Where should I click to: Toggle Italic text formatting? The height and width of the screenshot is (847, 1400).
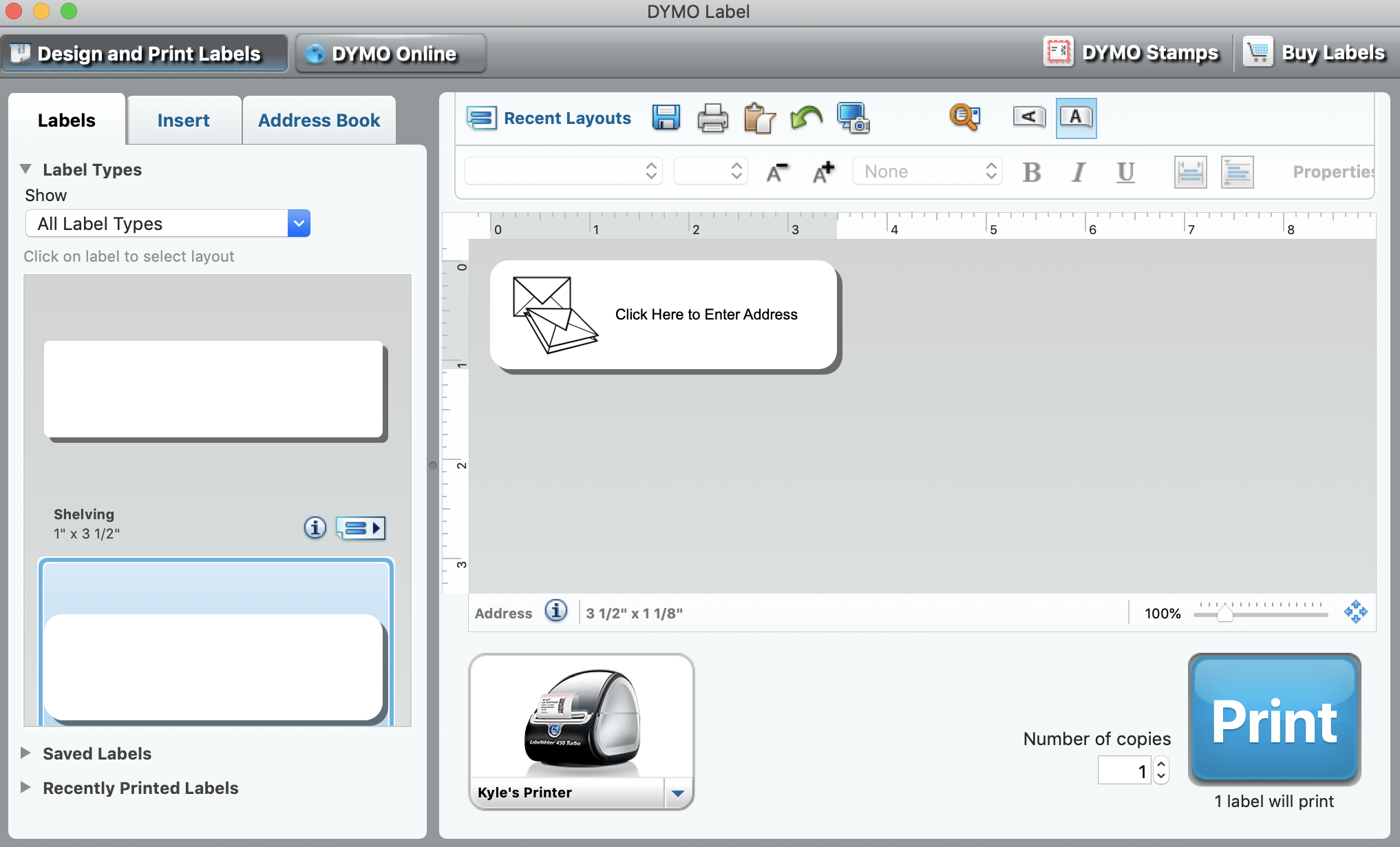1078,171
